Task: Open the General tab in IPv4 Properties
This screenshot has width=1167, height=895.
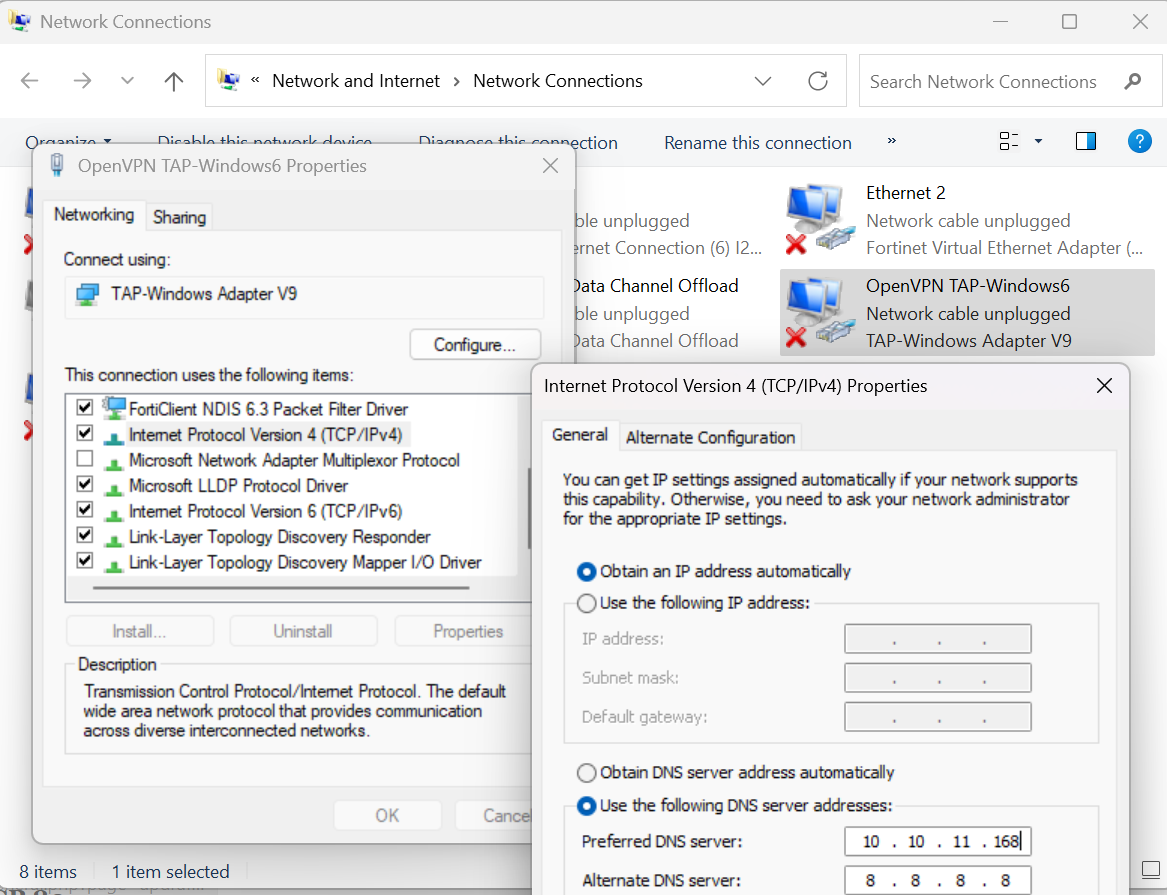Action: (580, 434)
